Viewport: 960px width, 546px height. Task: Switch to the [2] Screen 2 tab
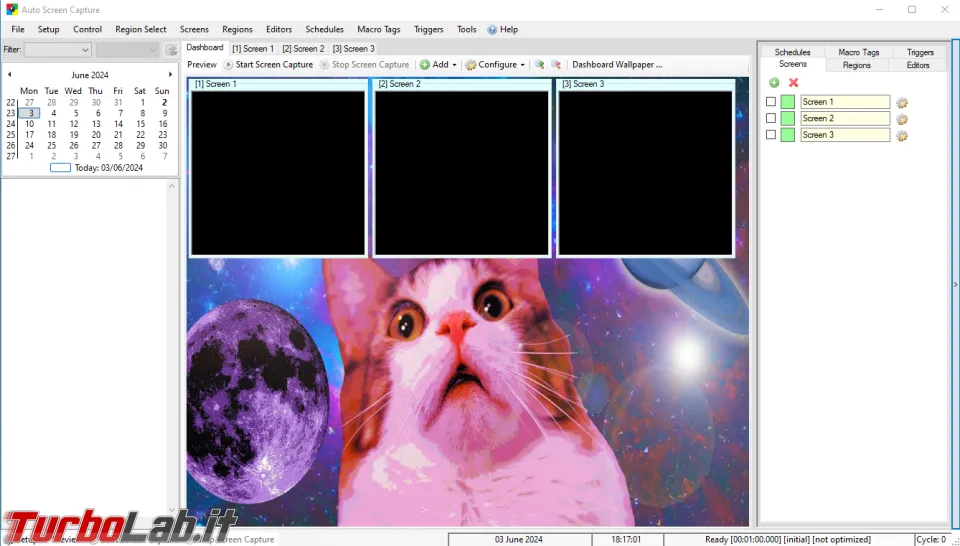pyautogui.click(x=304, y=48)
